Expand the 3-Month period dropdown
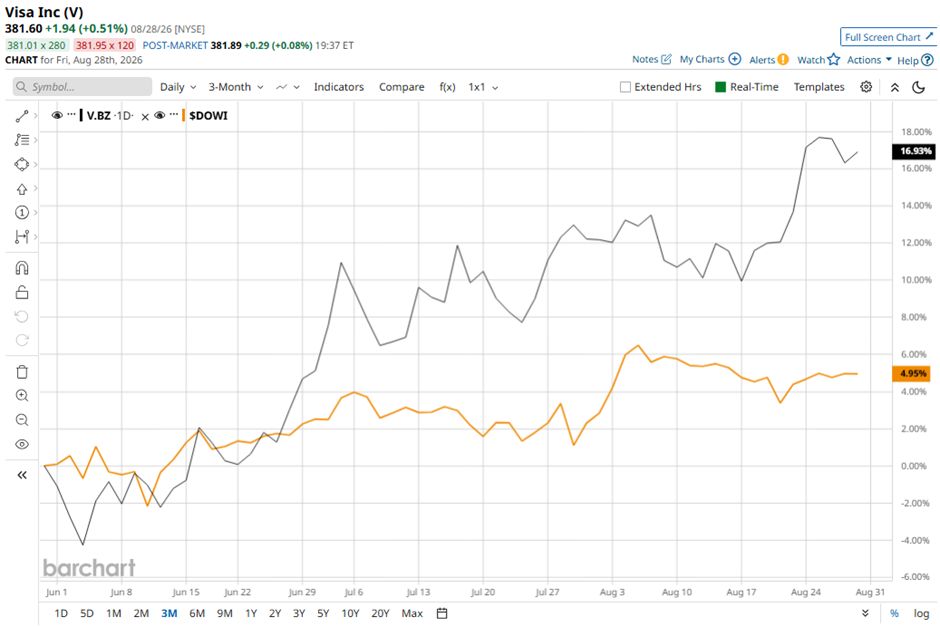 [236, 87]
